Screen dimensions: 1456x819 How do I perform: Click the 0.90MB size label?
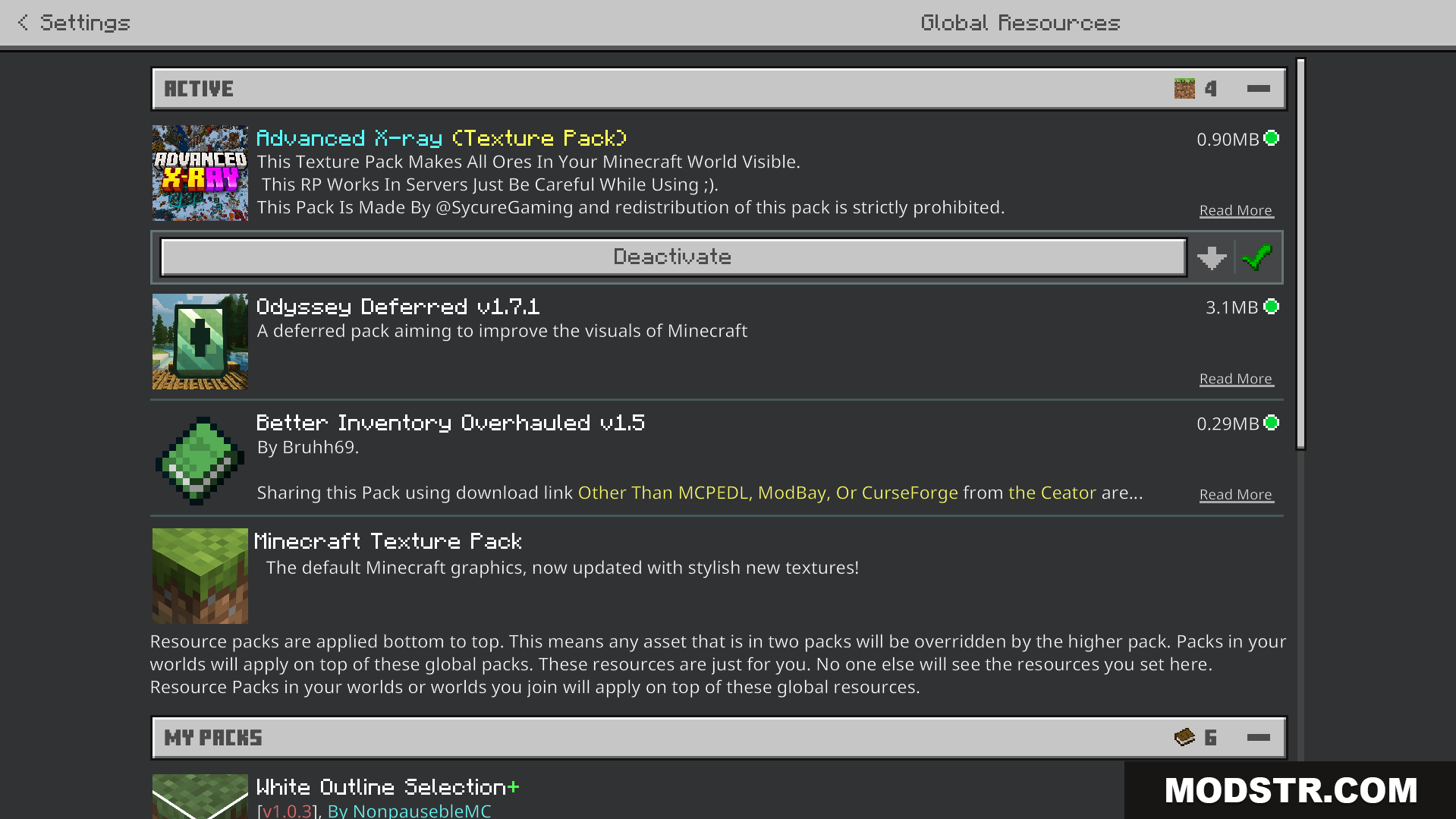1228,140
